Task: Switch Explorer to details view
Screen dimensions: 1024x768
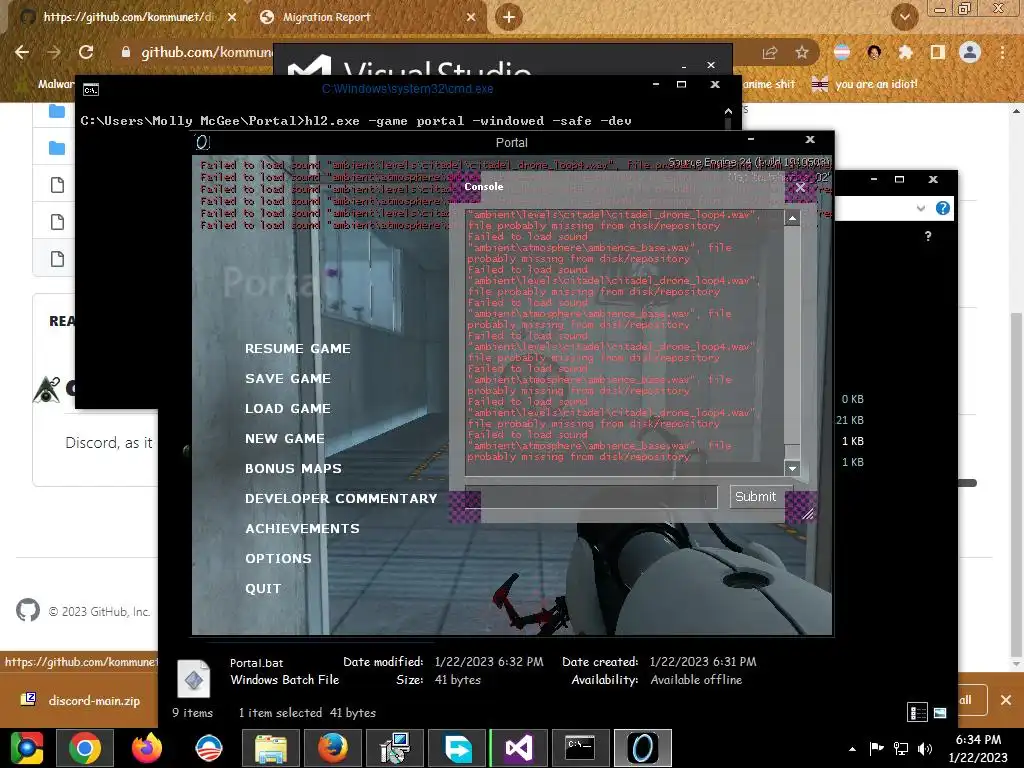Action: (x=918, y=712)
